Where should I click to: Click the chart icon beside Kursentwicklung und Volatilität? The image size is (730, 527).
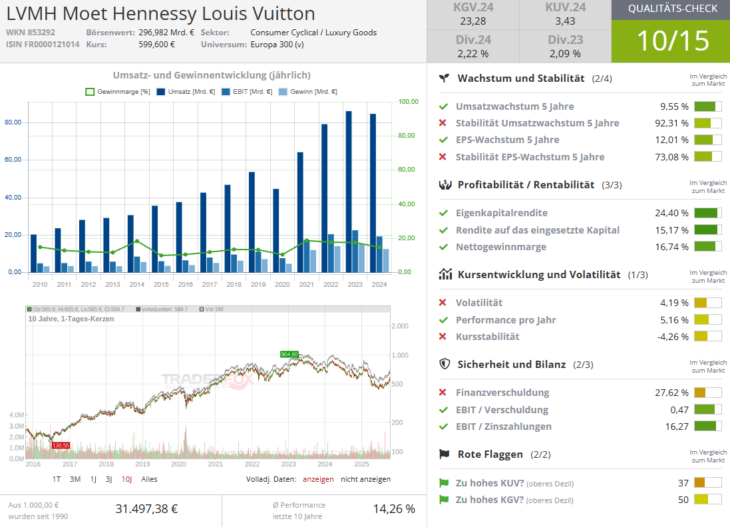click(x=443, y=274)
